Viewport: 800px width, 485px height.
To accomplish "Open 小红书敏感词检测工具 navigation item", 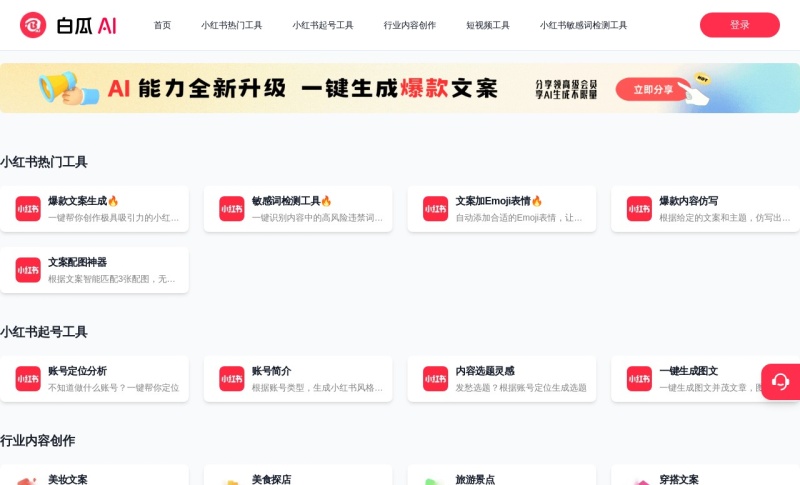I will (x=583, y=25).
